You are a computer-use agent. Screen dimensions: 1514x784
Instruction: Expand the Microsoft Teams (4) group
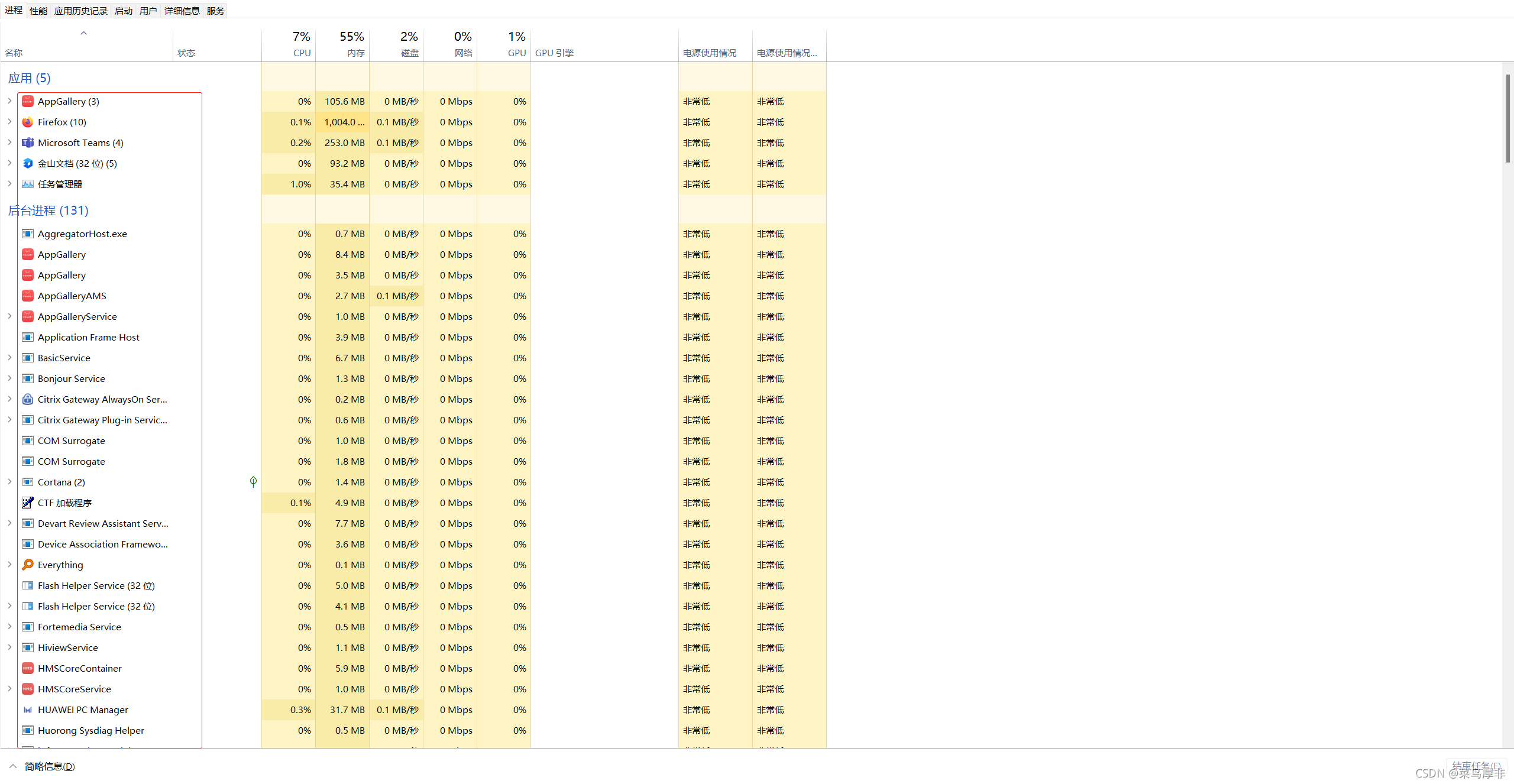pyautogui.click(x=9, y=142)
